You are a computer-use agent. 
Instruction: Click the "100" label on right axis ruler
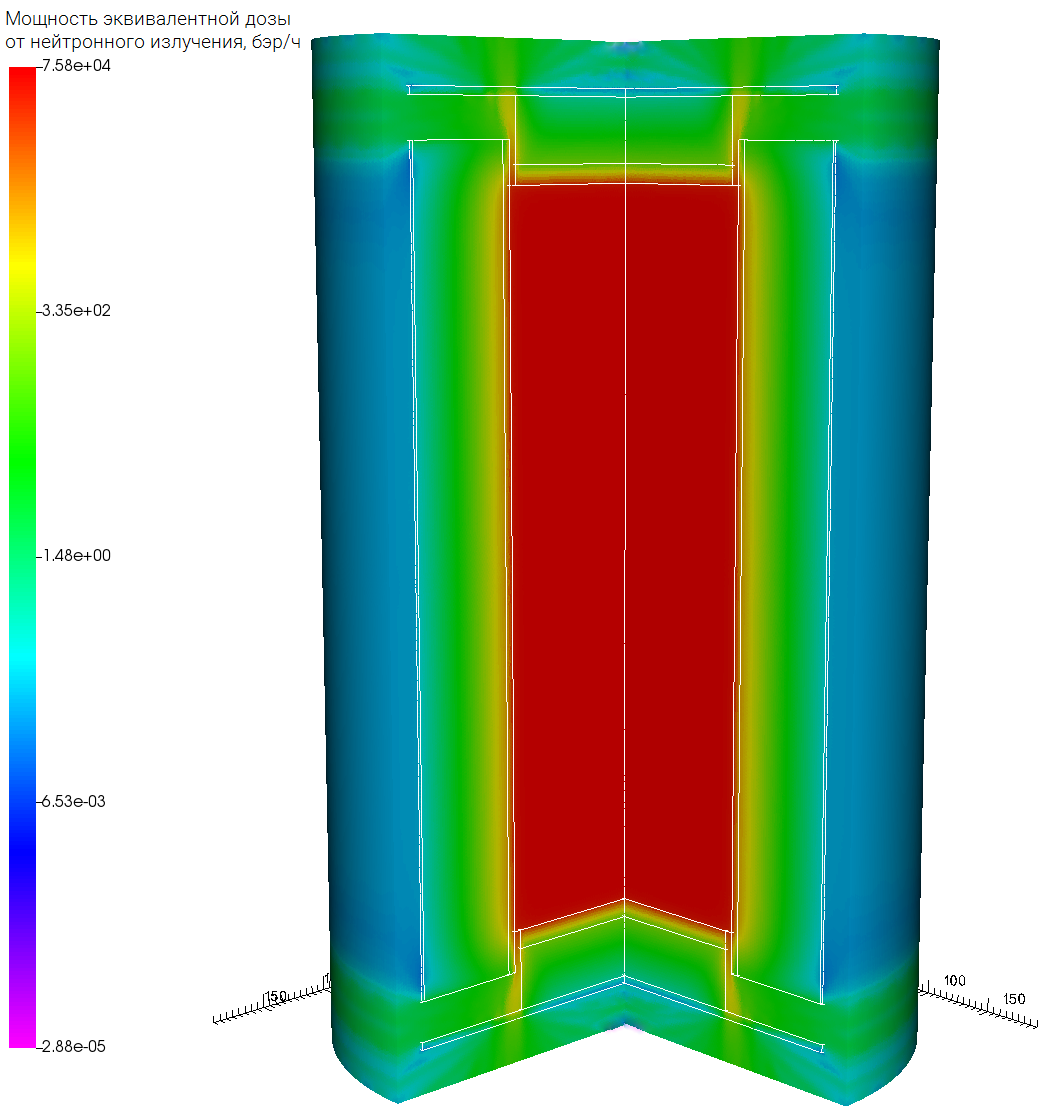click(x=955, y=981)
